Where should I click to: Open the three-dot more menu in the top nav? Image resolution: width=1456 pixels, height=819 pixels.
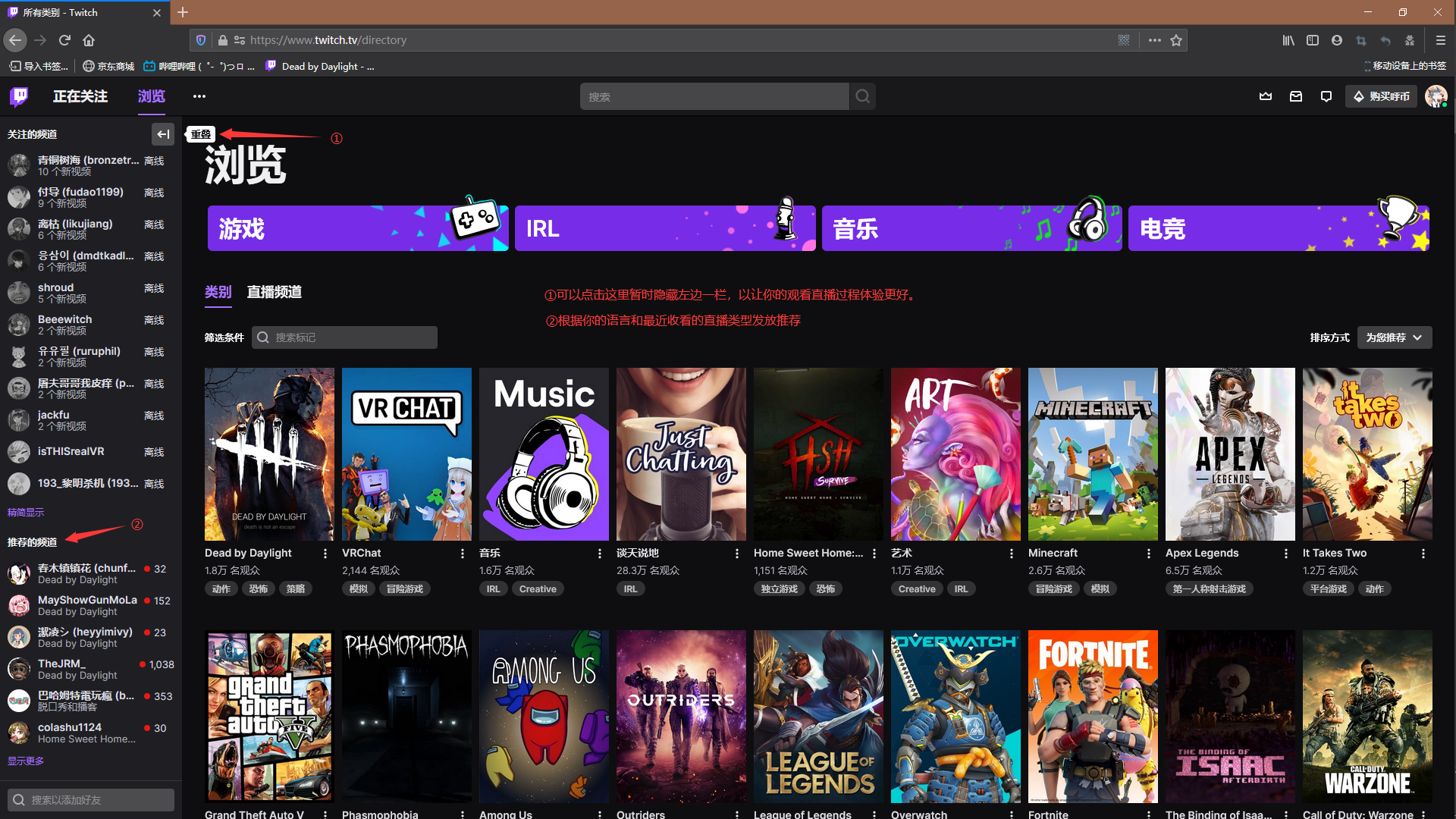199,96
